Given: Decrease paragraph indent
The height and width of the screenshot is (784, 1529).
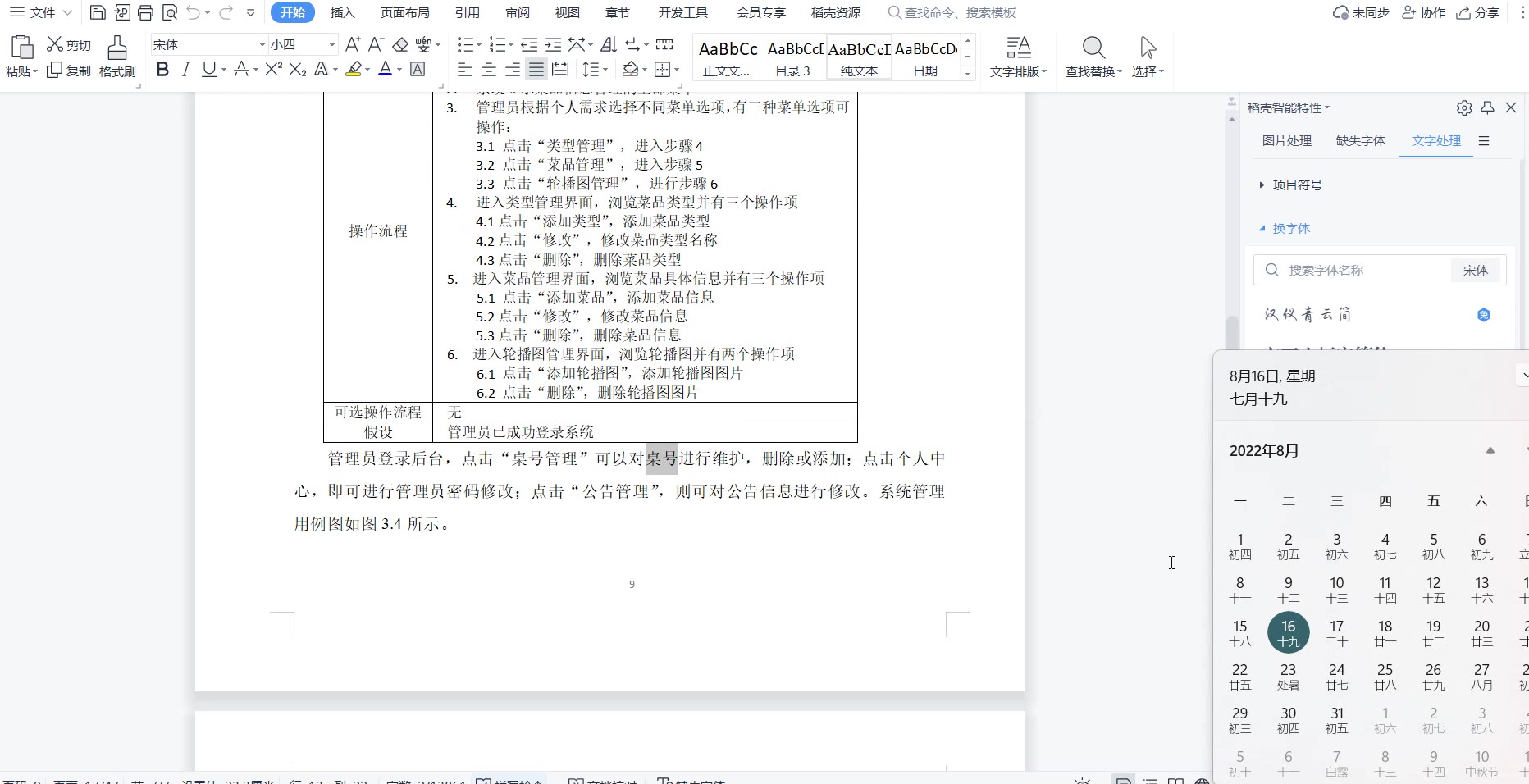Looking at the screenshot, I should click(529, 44).
